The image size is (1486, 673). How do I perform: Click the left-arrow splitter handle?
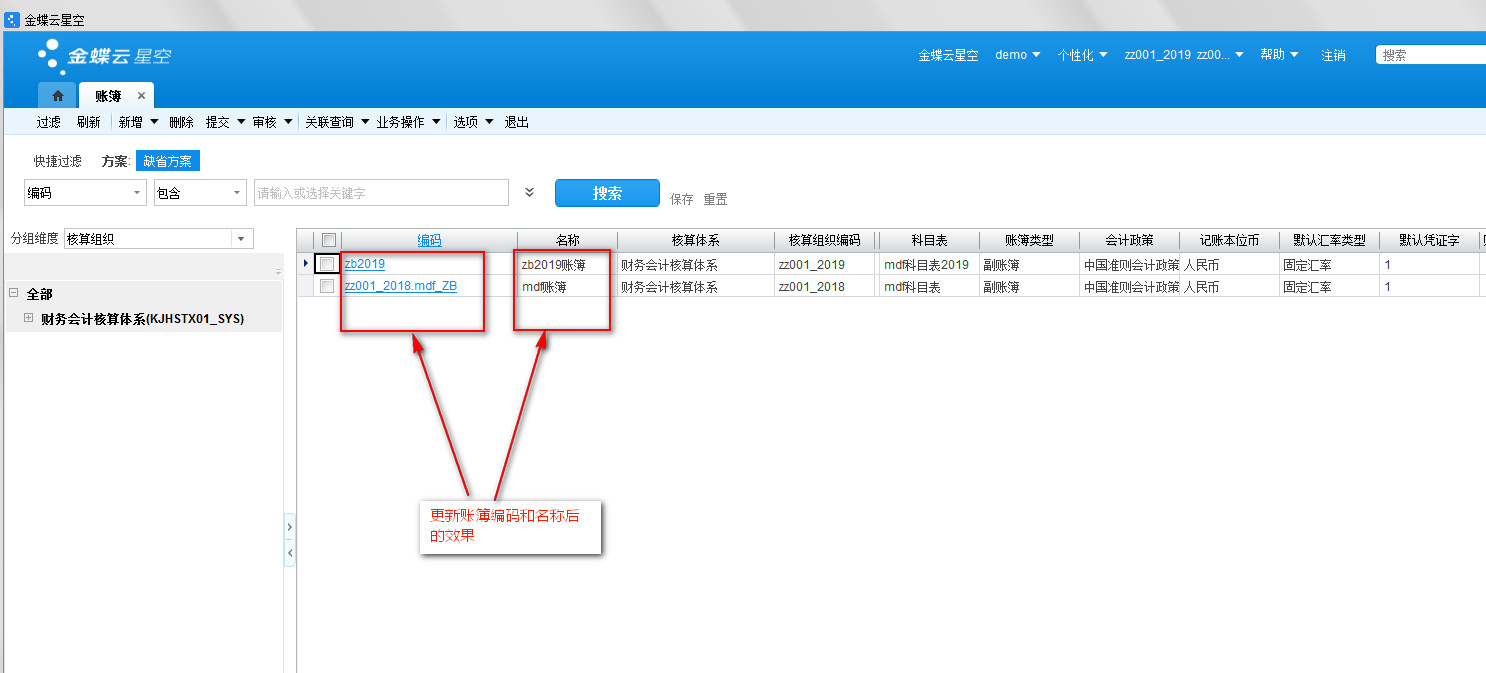pos(289,552)
